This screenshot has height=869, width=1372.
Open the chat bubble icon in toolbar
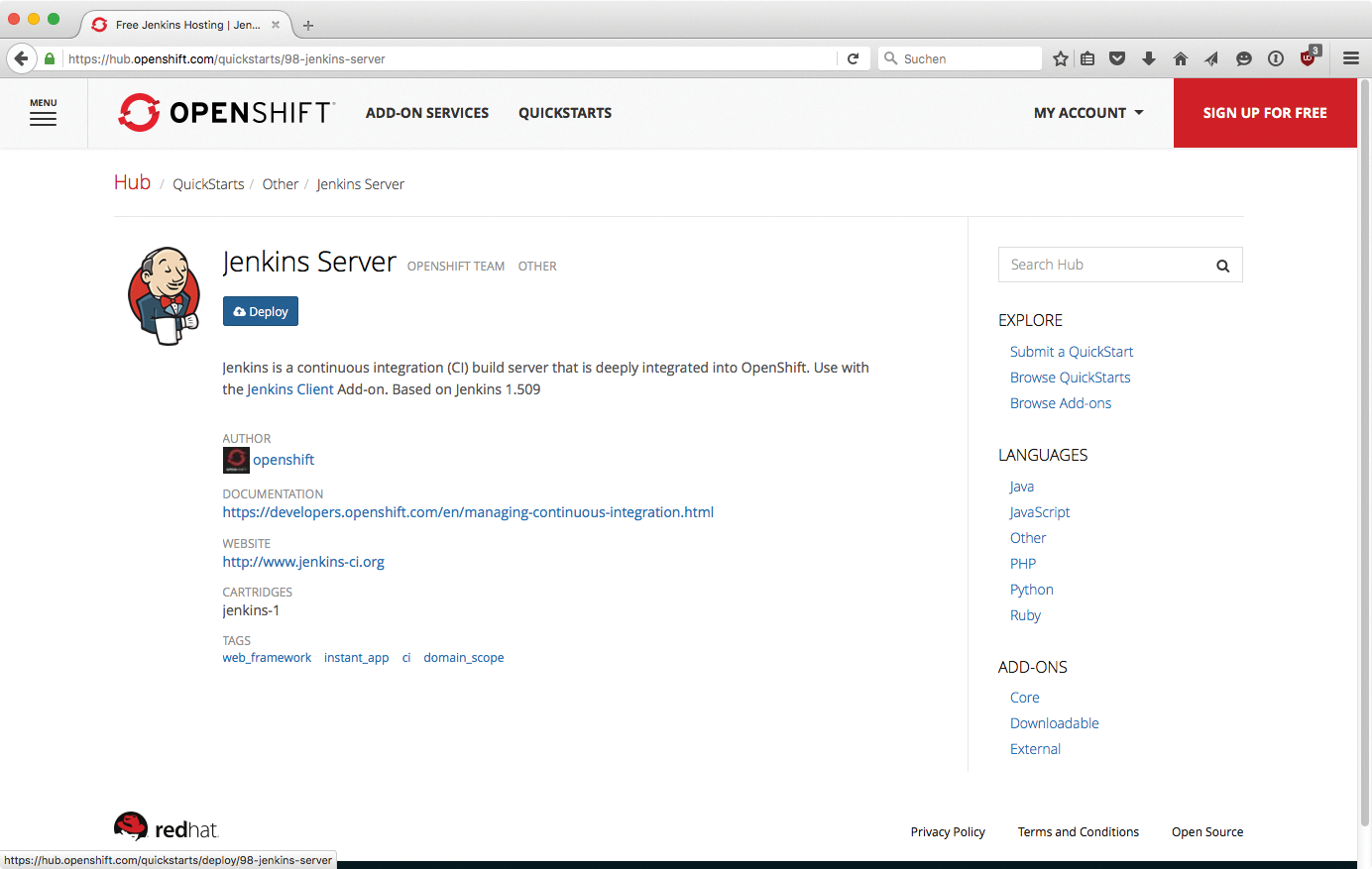(1244, 58)
